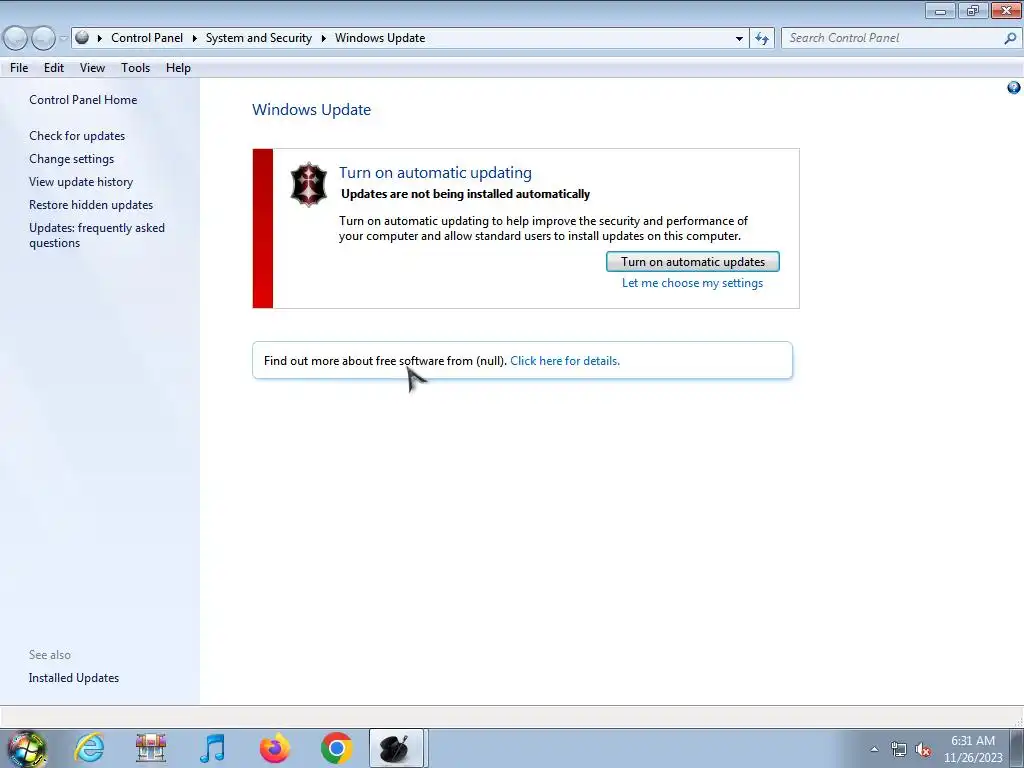The height and width of the screenshot is (768, 1024).
Task: Expand the arrow after System and Security
Action: click(323, 39)
